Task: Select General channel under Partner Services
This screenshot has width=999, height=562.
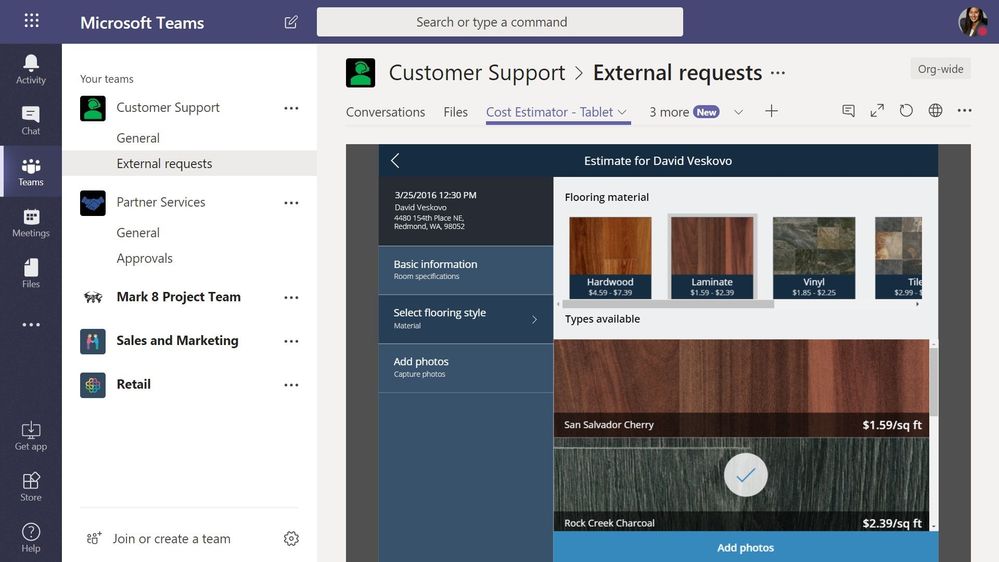Action: point(138,233)
